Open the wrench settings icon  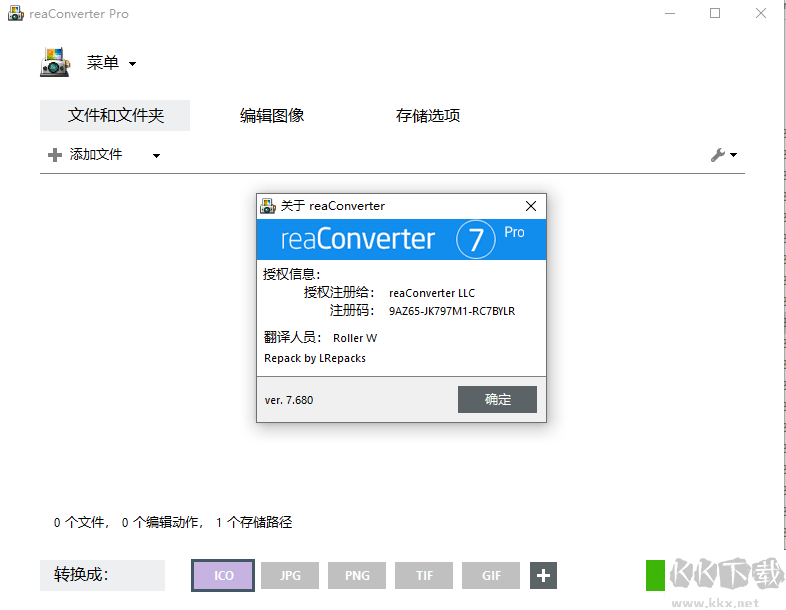point(718,155)
